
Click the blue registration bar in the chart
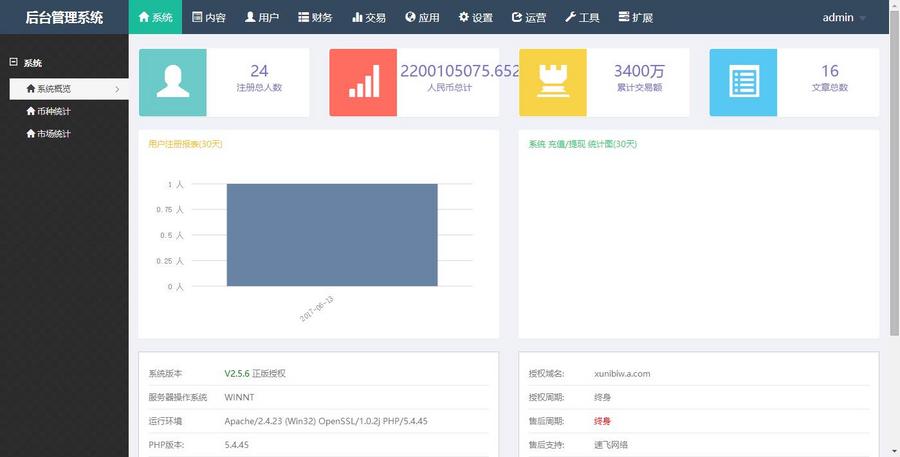332,235
